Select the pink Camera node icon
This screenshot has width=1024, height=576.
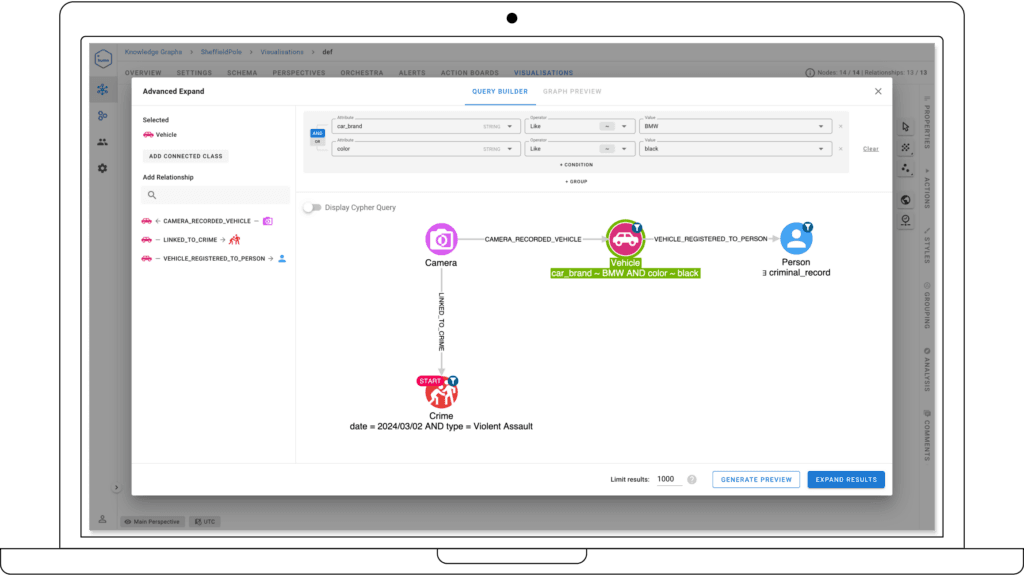(x=440, y=239)
